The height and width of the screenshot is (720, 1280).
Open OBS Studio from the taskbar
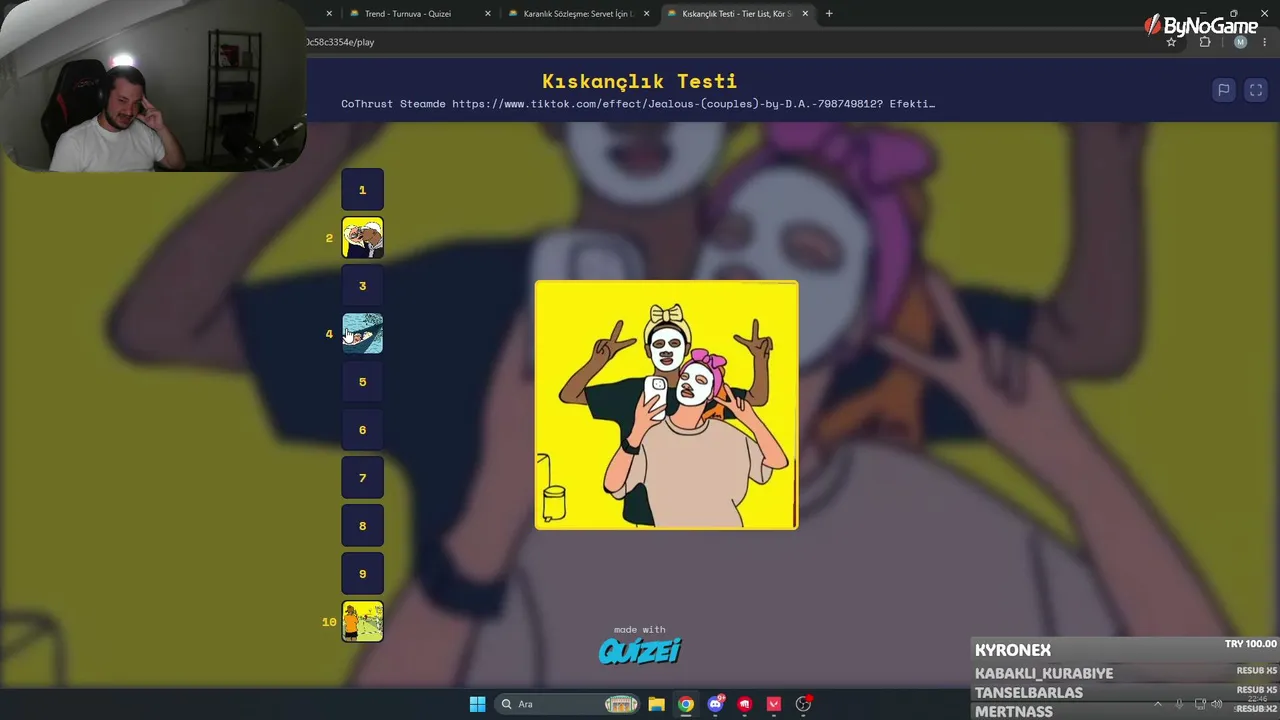pos(803,704)
